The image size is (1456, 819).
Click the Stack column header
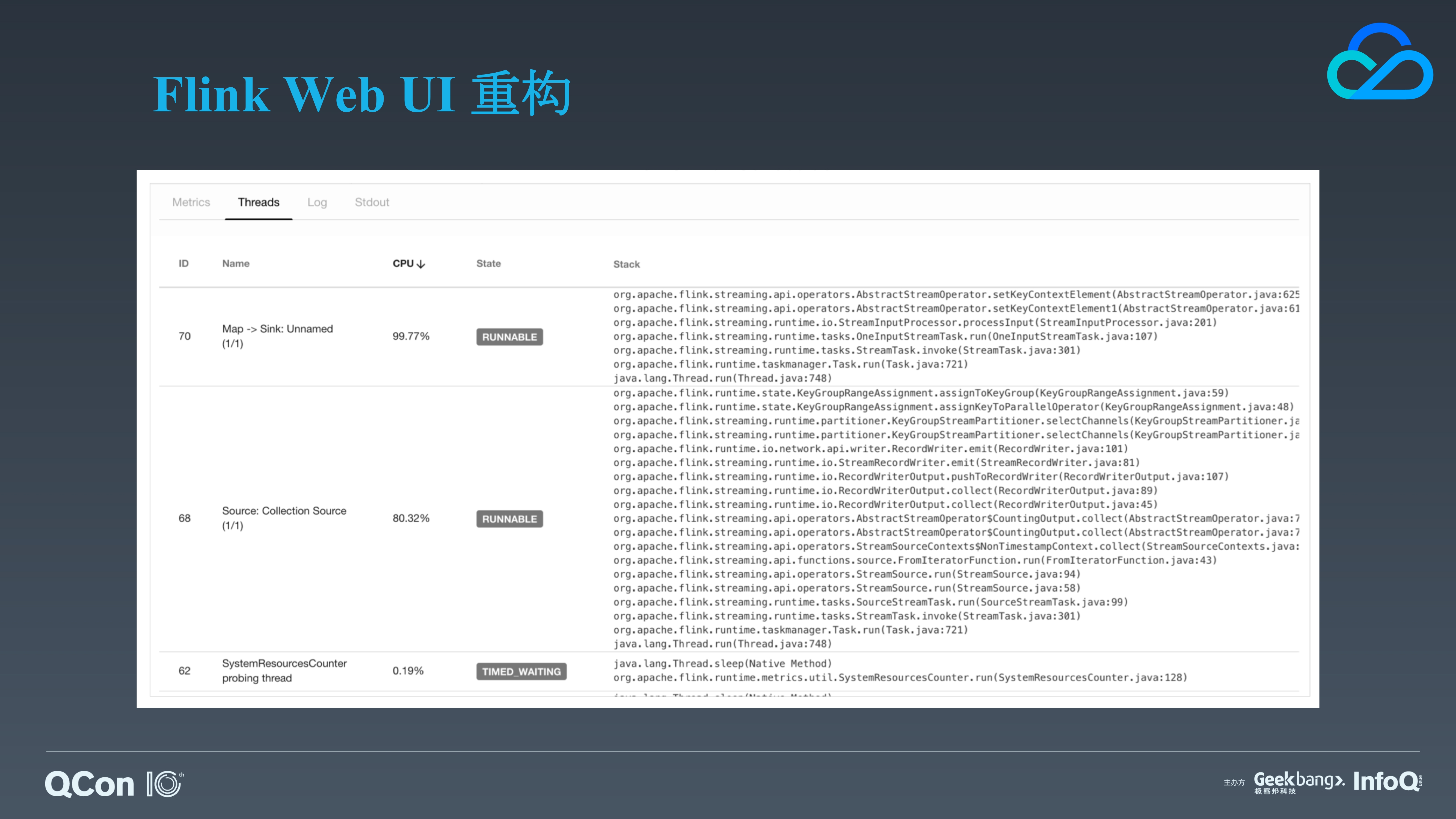[626, 264]
